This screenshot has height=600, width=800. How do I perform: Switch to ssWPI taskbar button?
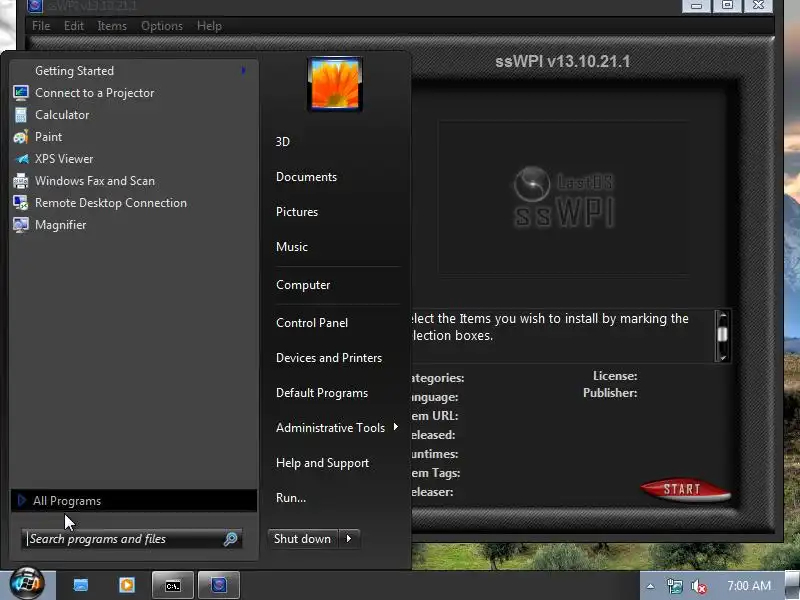click(x=219, y=585)
